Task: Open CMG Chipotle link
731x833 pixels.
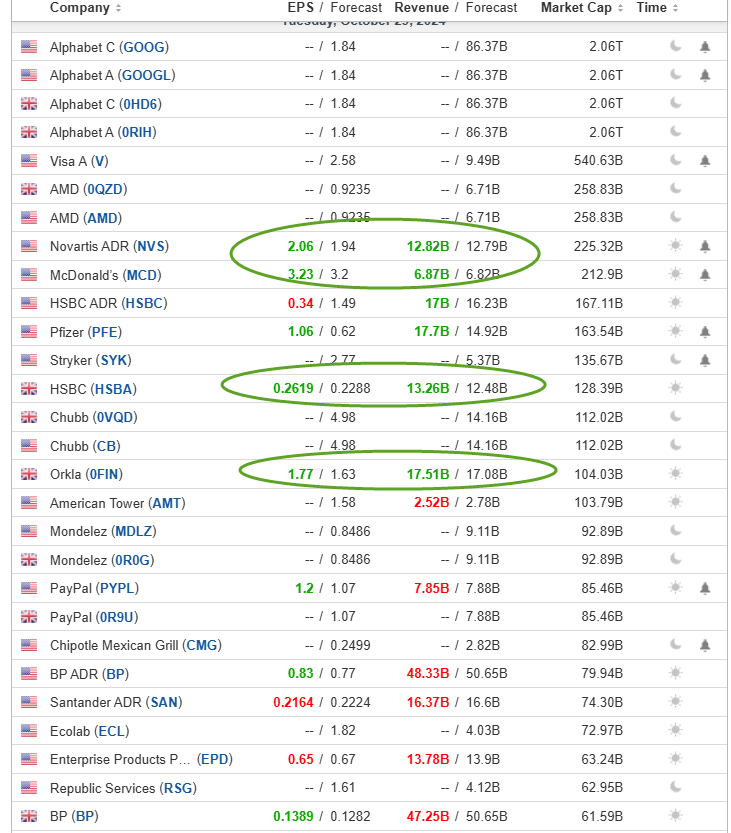Action: [x=202, y=645]
